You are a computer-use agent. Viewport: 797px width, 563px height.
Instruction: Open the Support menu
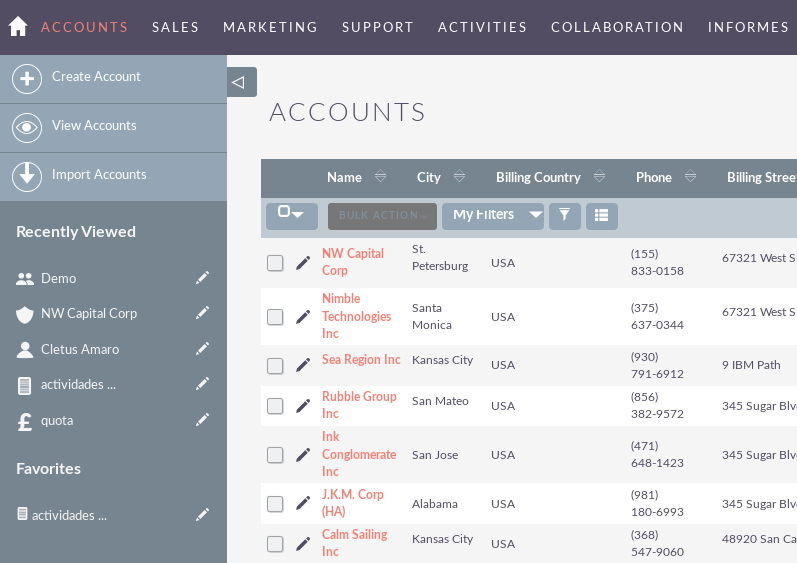pos(378,27)
